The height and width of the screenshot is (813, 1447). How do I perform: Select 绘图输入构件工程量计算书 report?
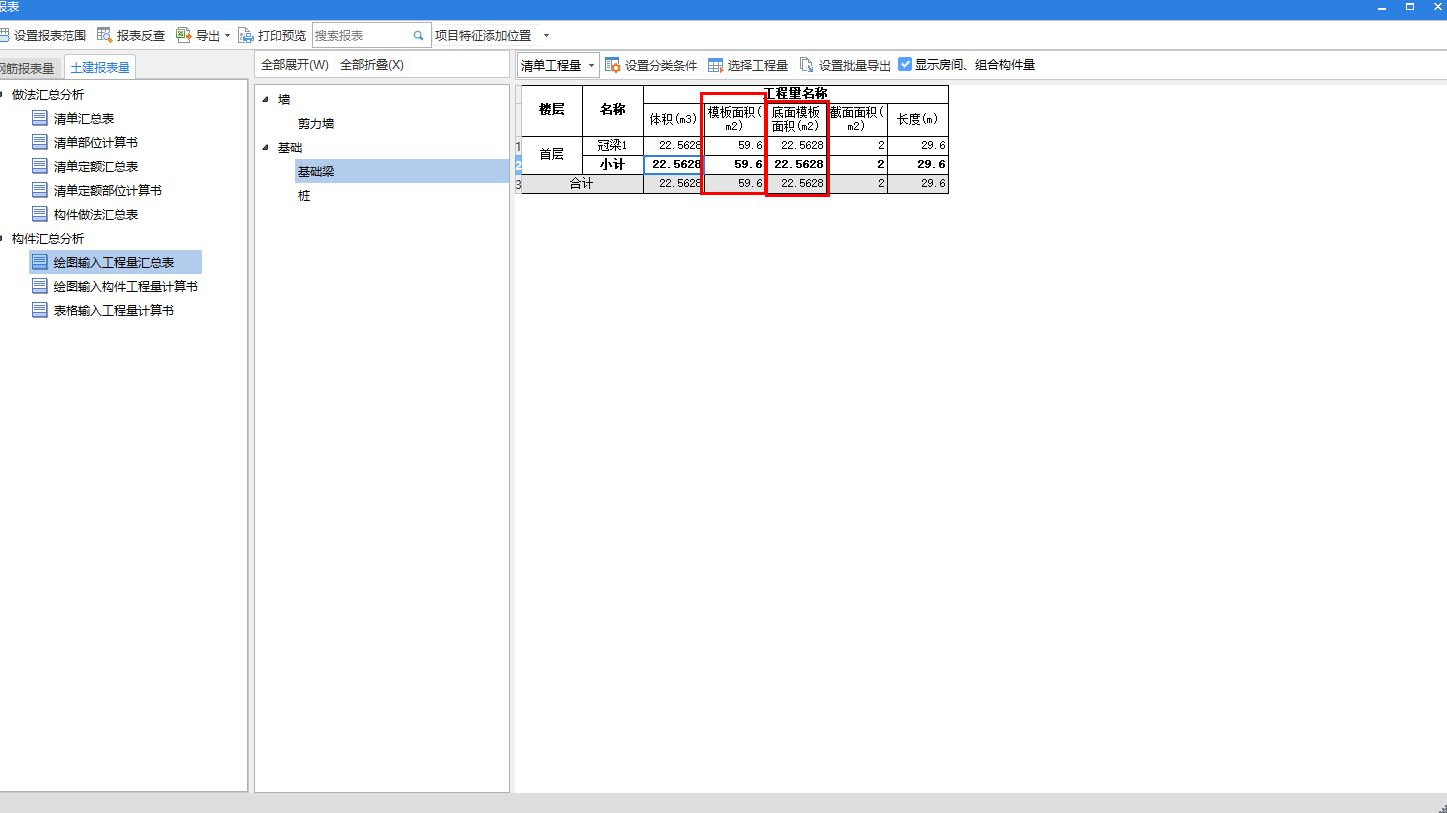126,286
